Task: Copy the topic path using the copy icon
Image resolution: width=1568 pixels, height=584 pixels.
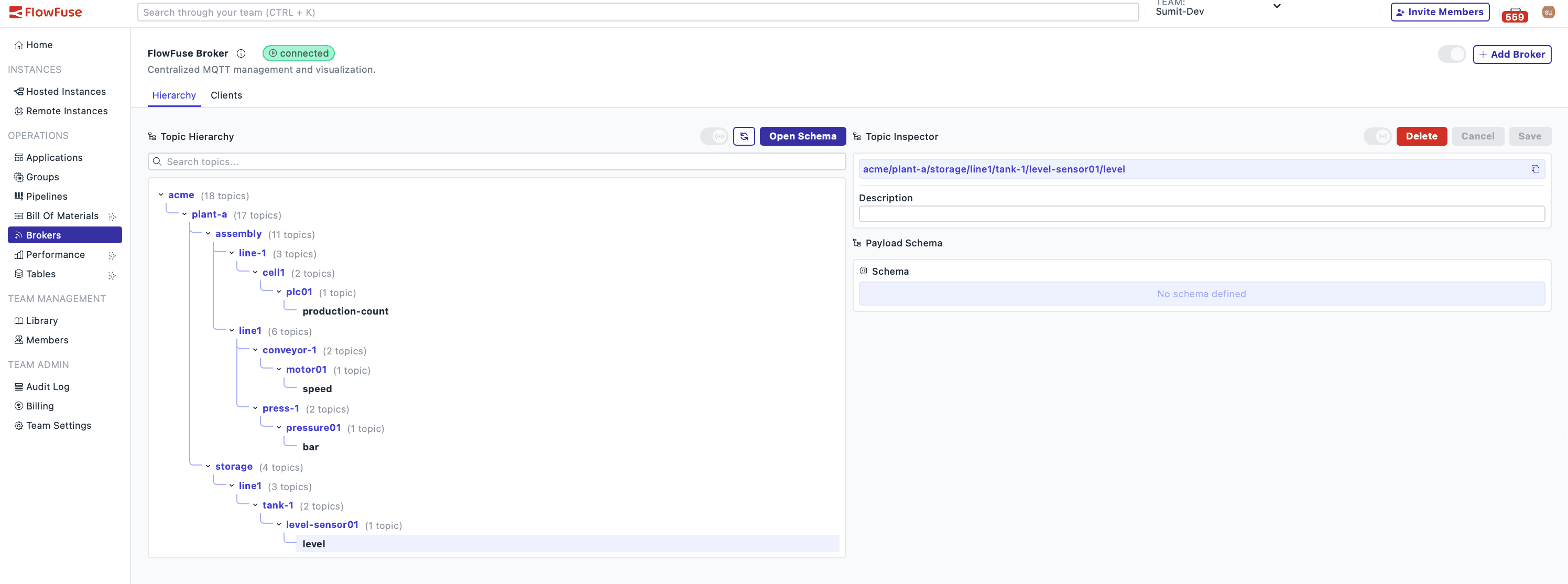Action: coord(1537,169)
